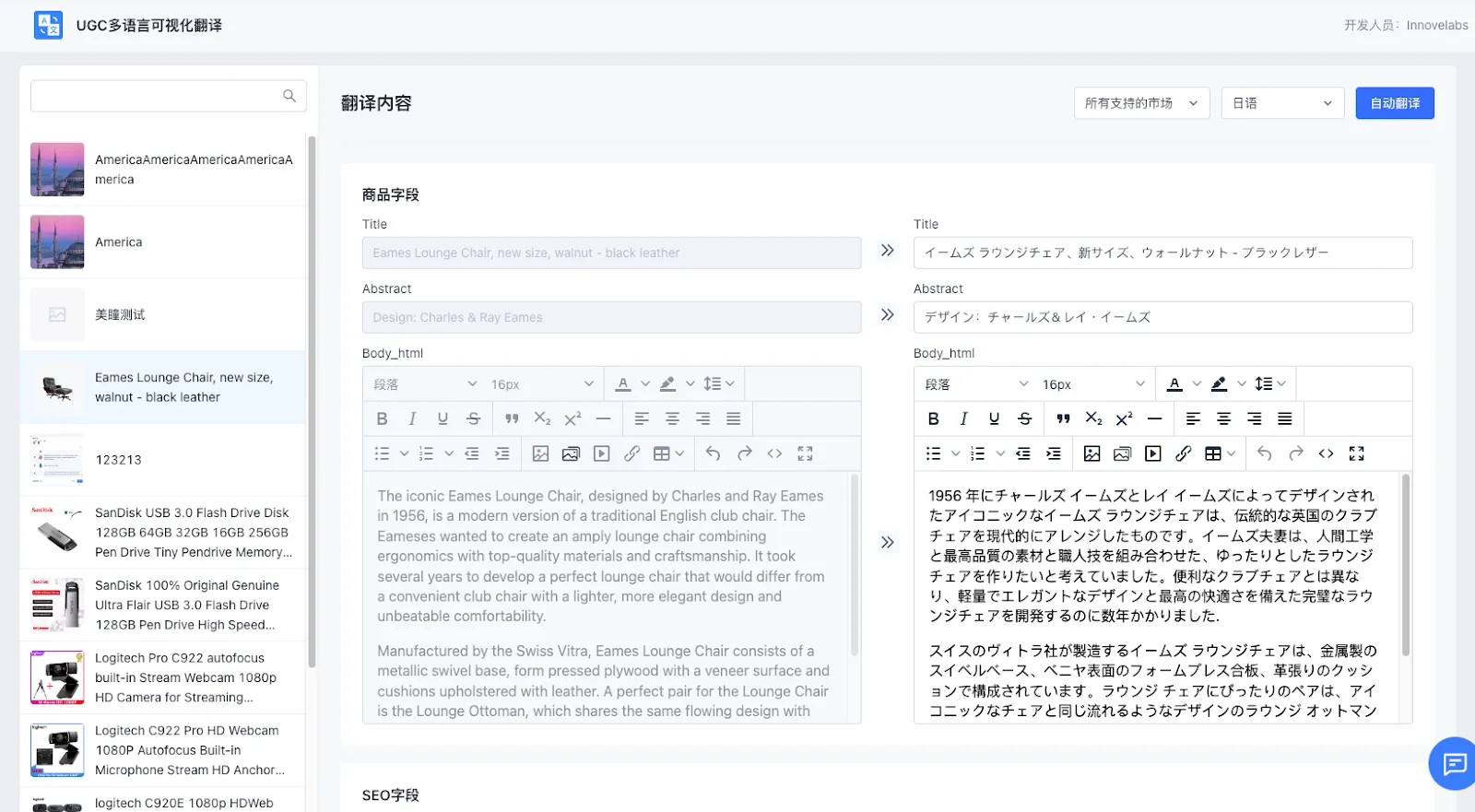Expand bullet list style options in Japanese editor
The height and width of the screenshot is (812, 1475).
point(956,453)
